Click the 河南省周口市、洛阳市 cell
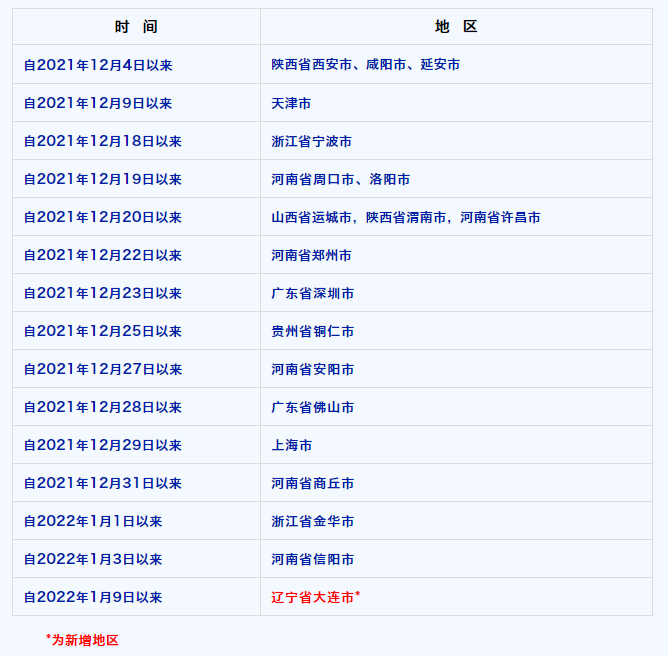Screen dimensions: 668x656 pyautogui.click(x=456, y=178)
